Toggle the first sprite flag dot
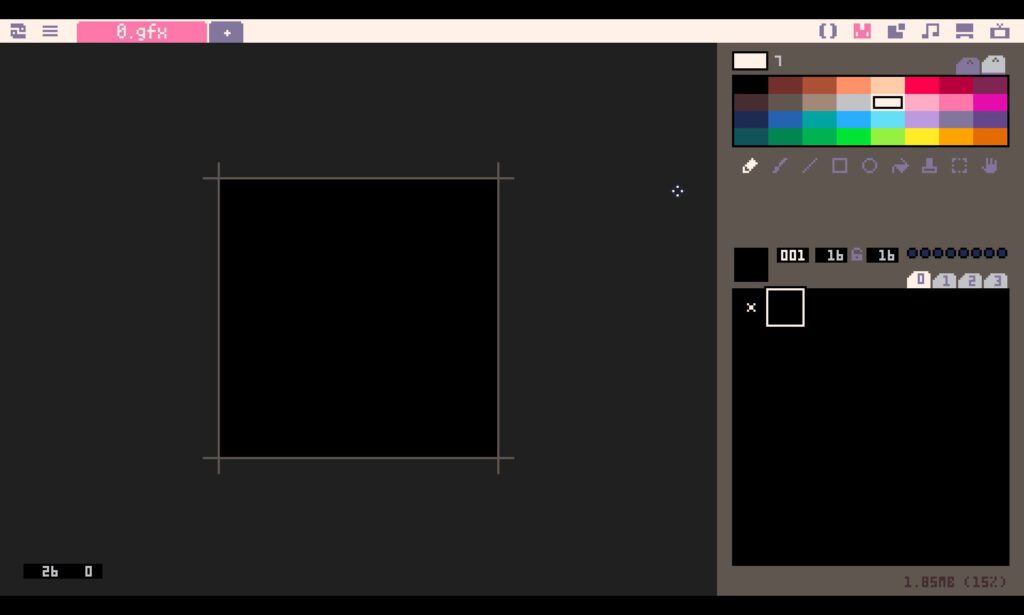The width and height of the screenshot is (1024, 615). [x=912, y=254]
